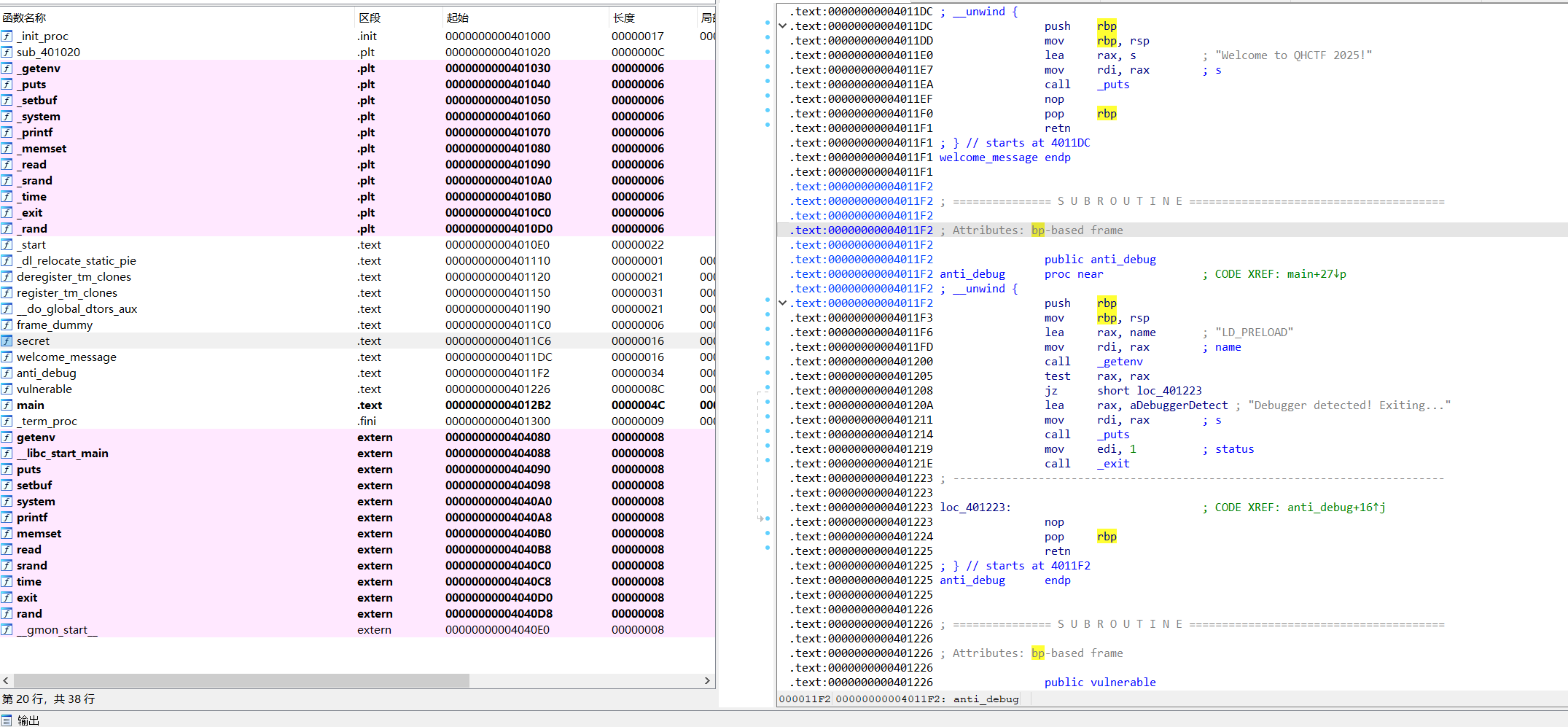Sort functions by 长度 column header
1568x727 pixels.
653,18
